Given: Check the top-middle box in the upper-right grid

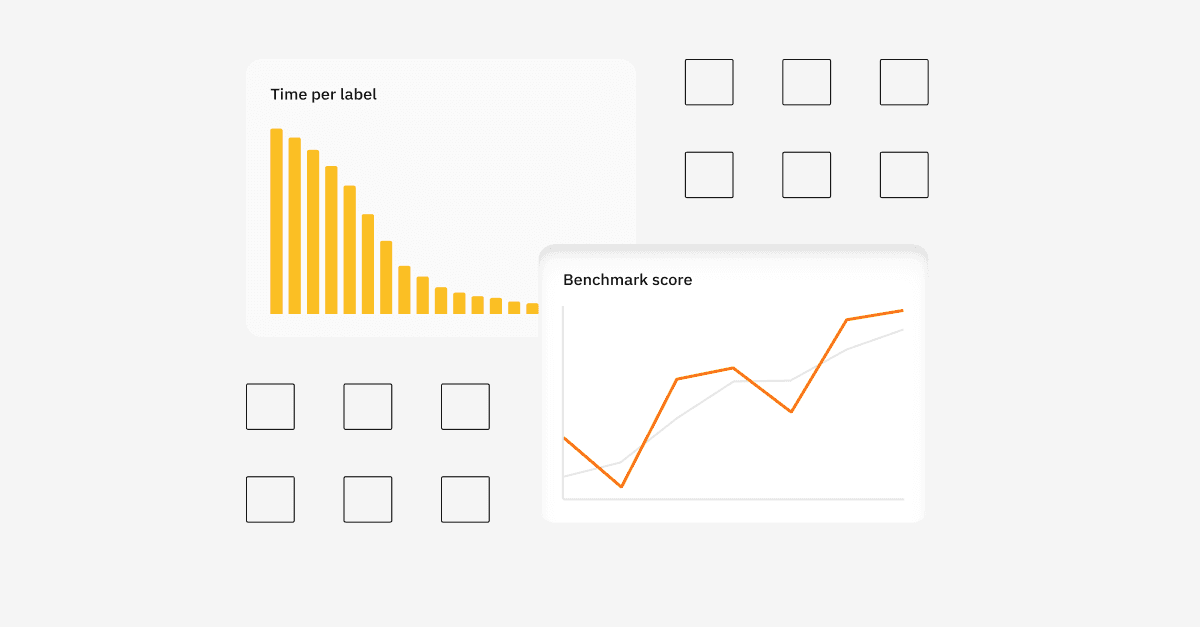Looking at the screenshot, I should pyautogui.click(x=806, y=82).
